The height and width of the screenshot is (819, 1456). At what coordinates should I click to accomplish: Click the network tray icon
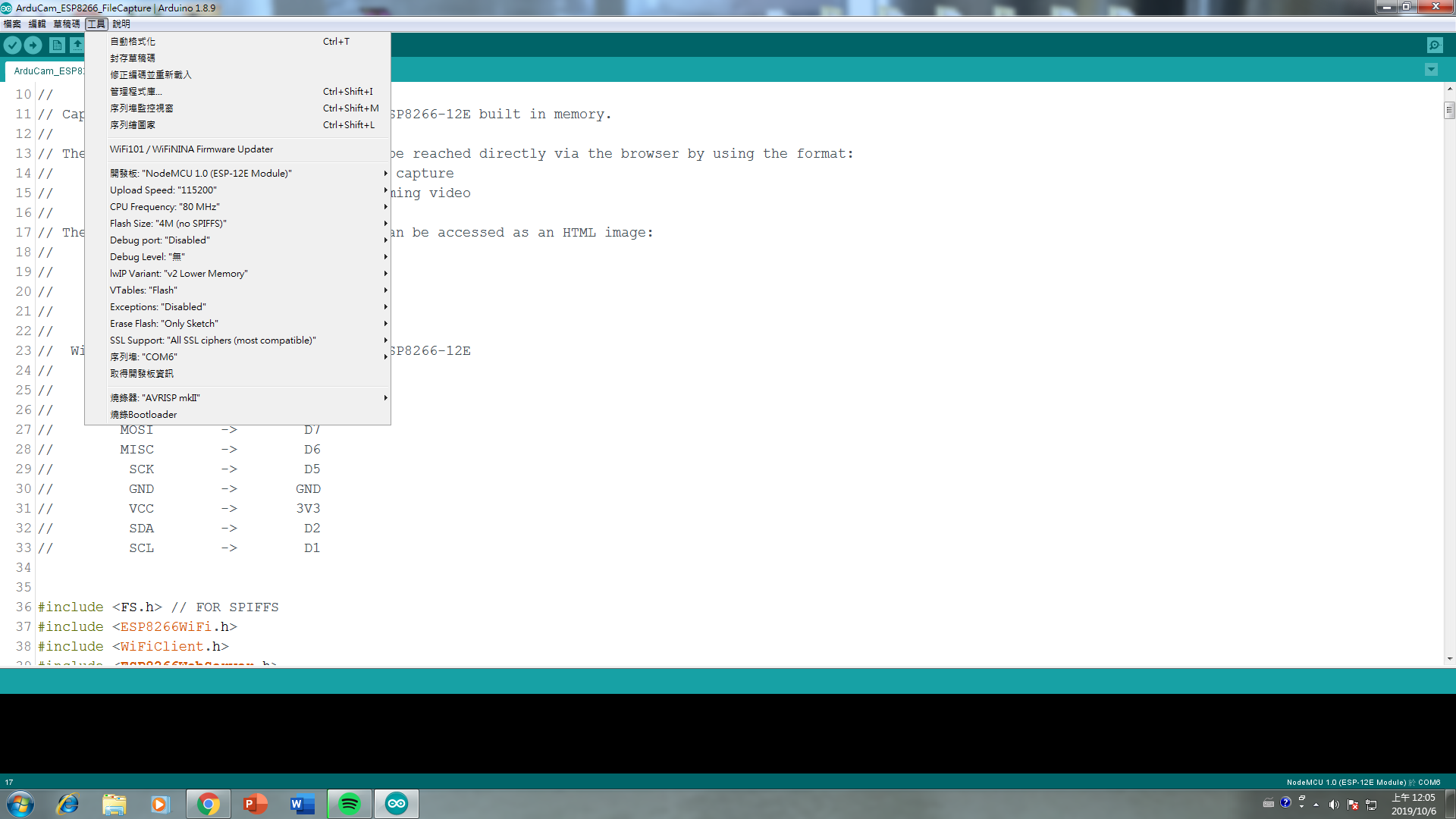pos(1371,805)
